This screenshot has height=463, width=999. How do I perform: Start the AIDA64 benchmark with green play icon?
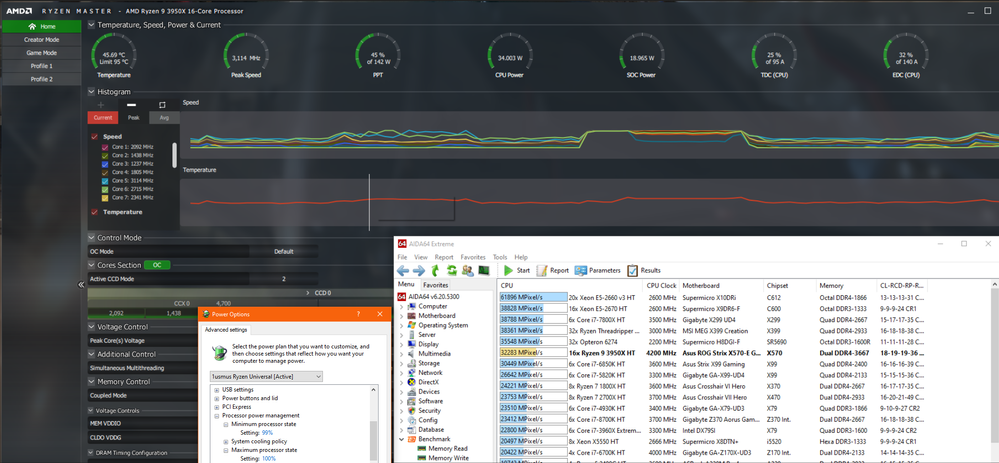pyautogui.click(x=509, y=270)
